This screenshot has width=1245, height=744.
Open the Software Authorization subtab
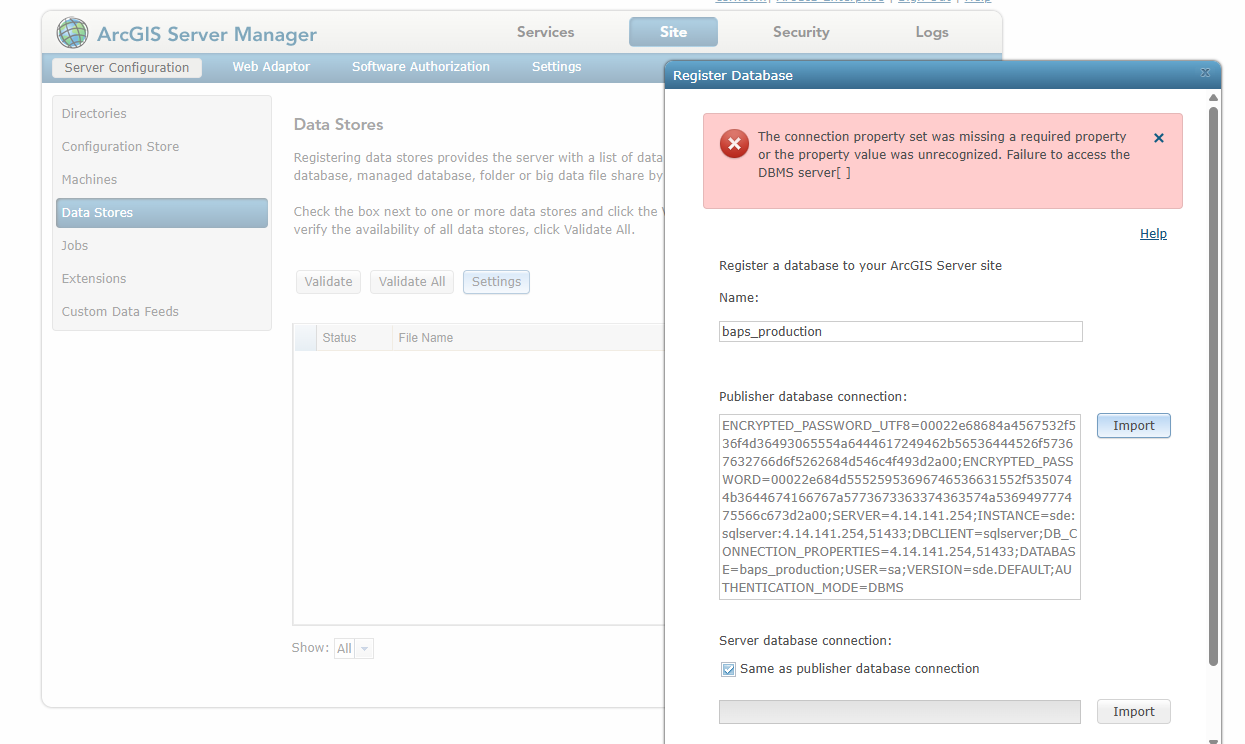(421, 67)
